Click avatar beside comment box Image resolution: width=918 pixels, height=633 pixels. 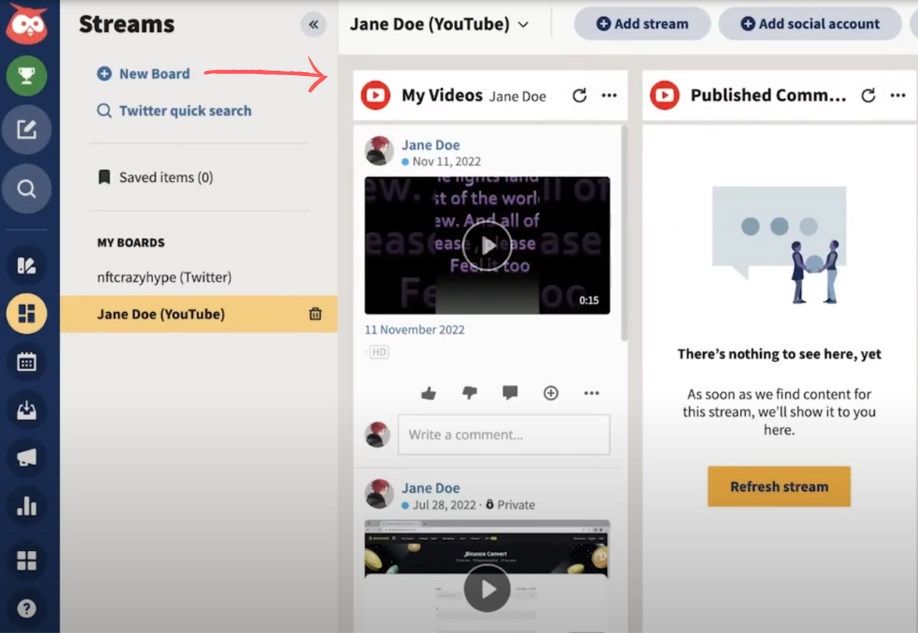coord(377,434)
